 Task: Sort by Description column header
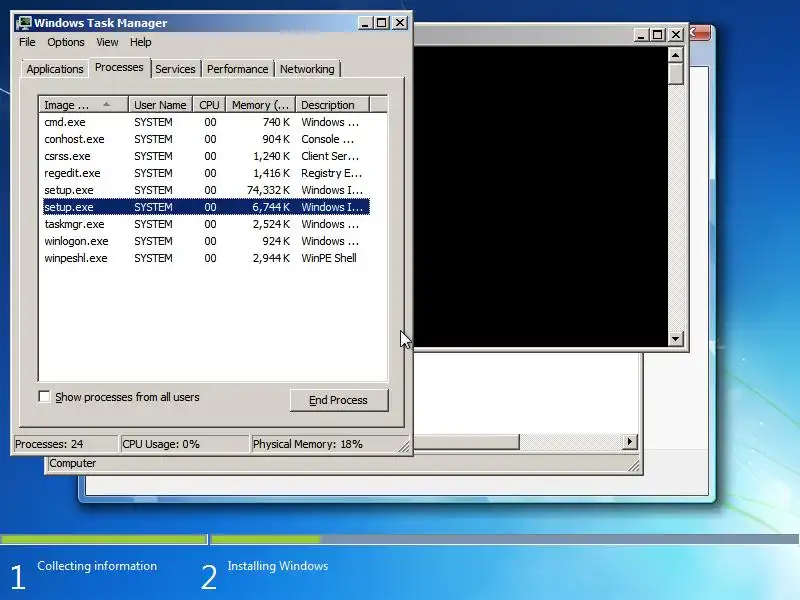point(332,105)
